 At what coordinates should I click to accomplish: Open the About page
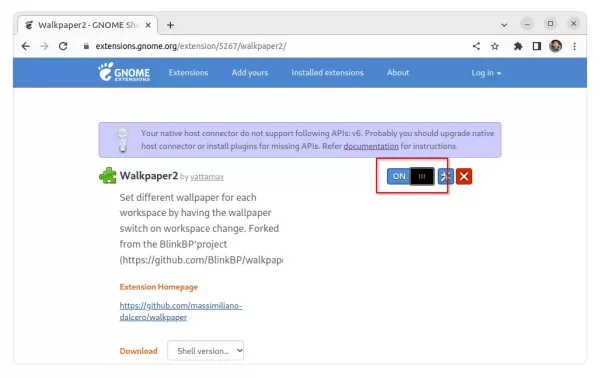click(398, 72)
